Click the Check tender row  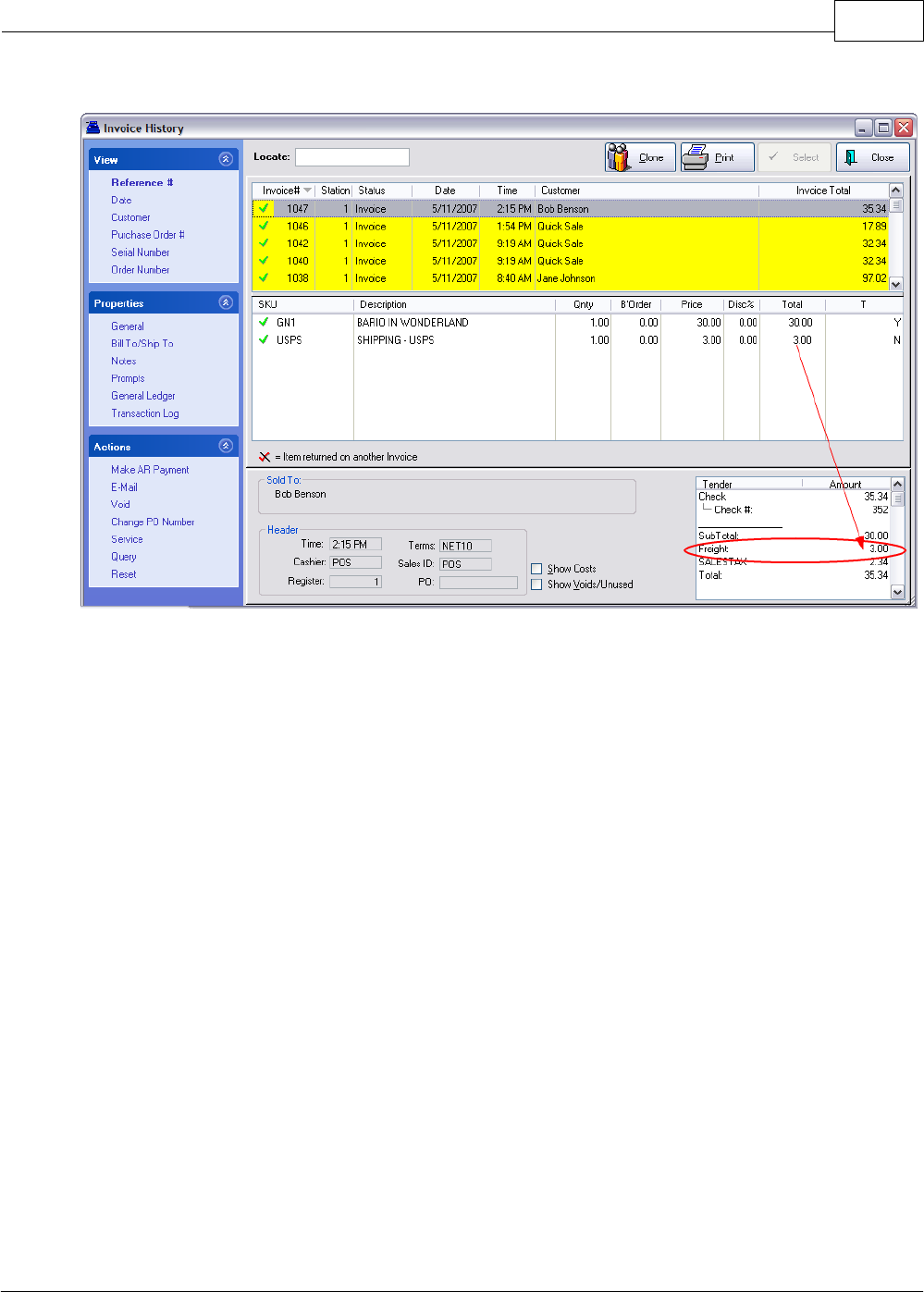pyautogui.click(x=793, y=497)
